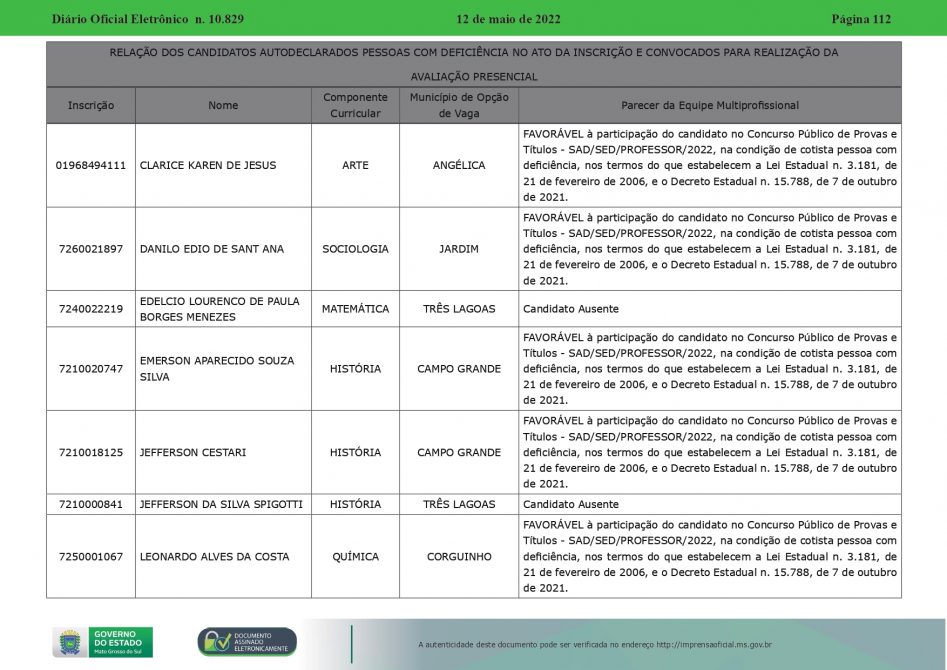Select the Inscrição column header
The width and height of the screenshot is (947, 670).
coord(91,105)
